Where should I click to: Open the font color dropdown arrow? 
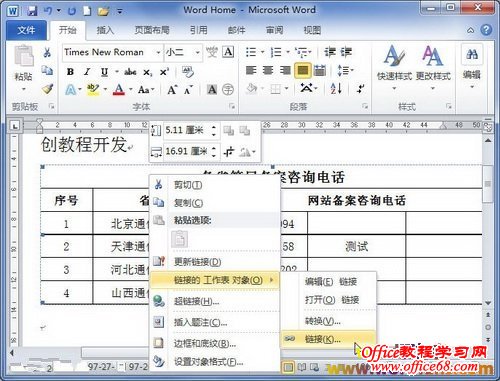(x=131, y=89)
